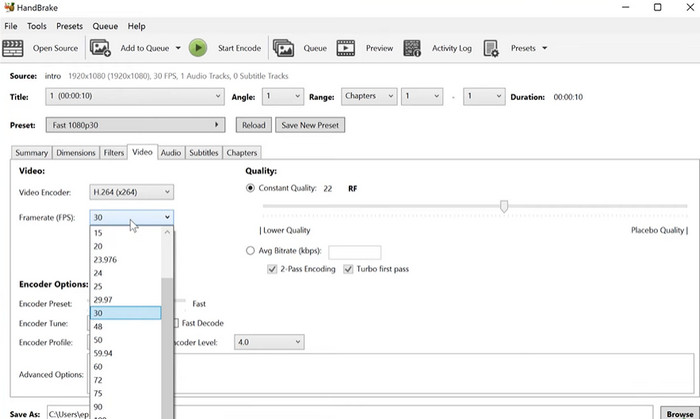This screenshot has width=700, height=419.
Task: Open the Tools menu
Action: (x=37, y=26)
